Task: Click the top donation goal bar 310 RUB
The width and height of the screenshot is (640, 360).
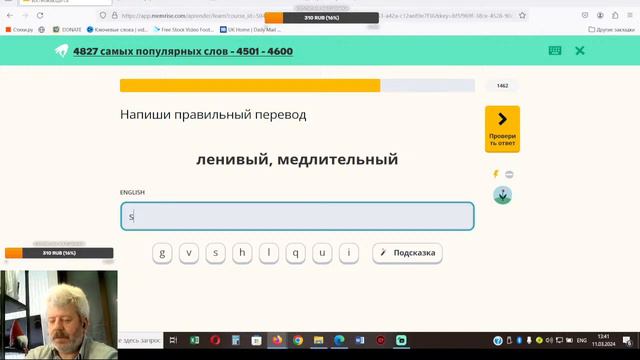Action: (322, 18)
